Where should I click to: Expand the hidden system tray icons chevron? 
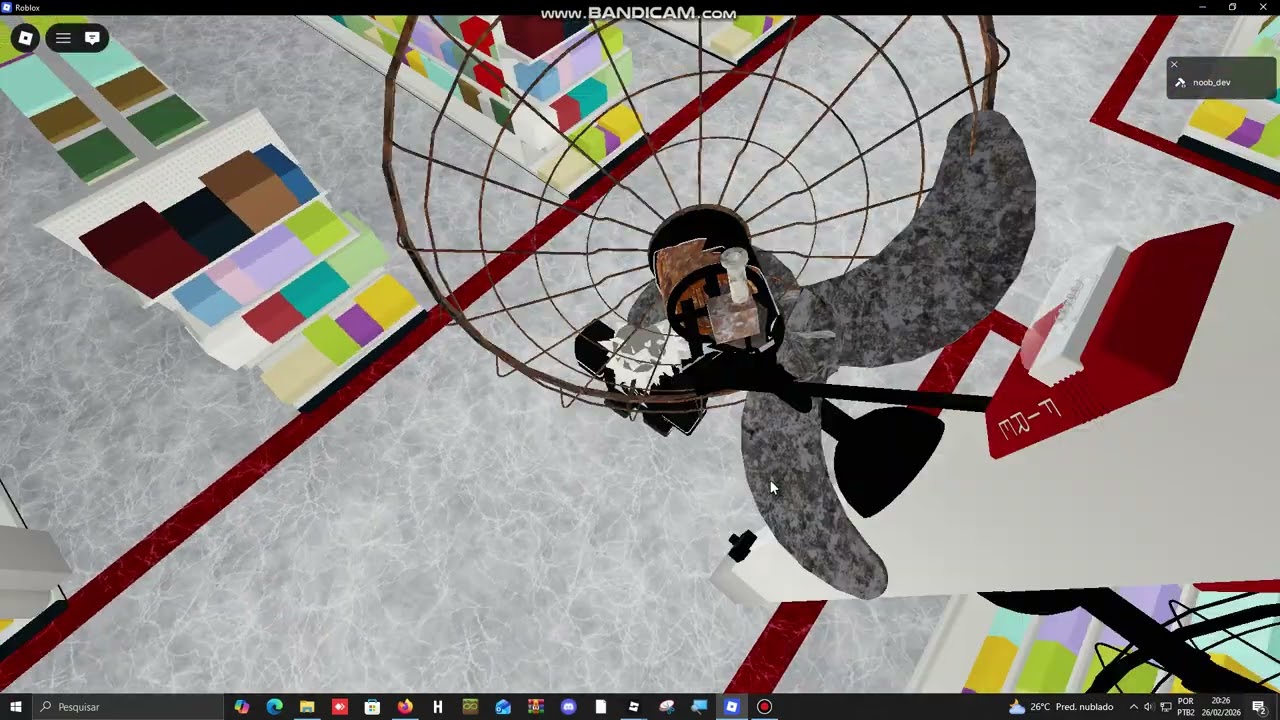click(1133, 707)
